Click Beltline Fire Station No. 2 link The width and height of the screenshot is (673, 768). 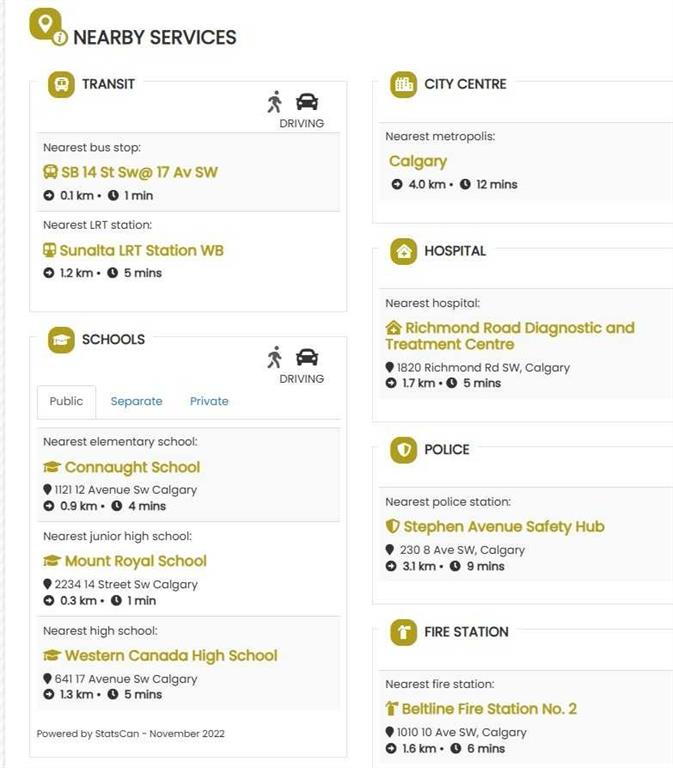[x=489, y=709]
